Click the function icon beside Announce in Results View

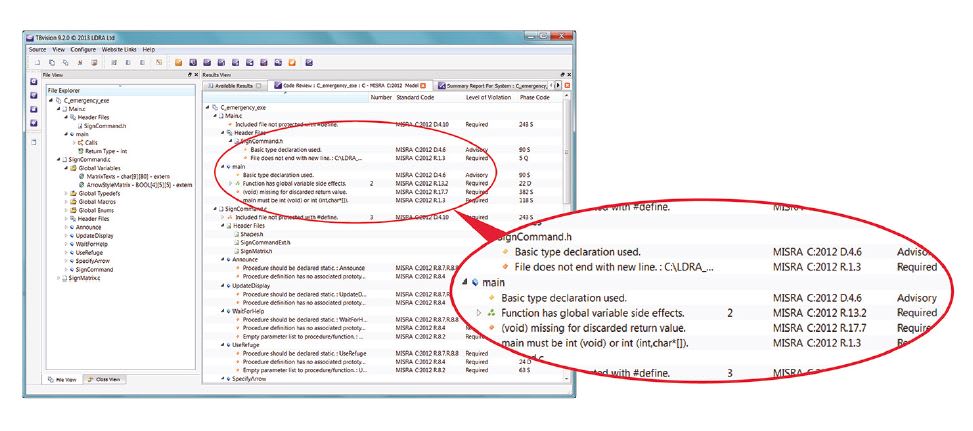click(x=228, y=260)
